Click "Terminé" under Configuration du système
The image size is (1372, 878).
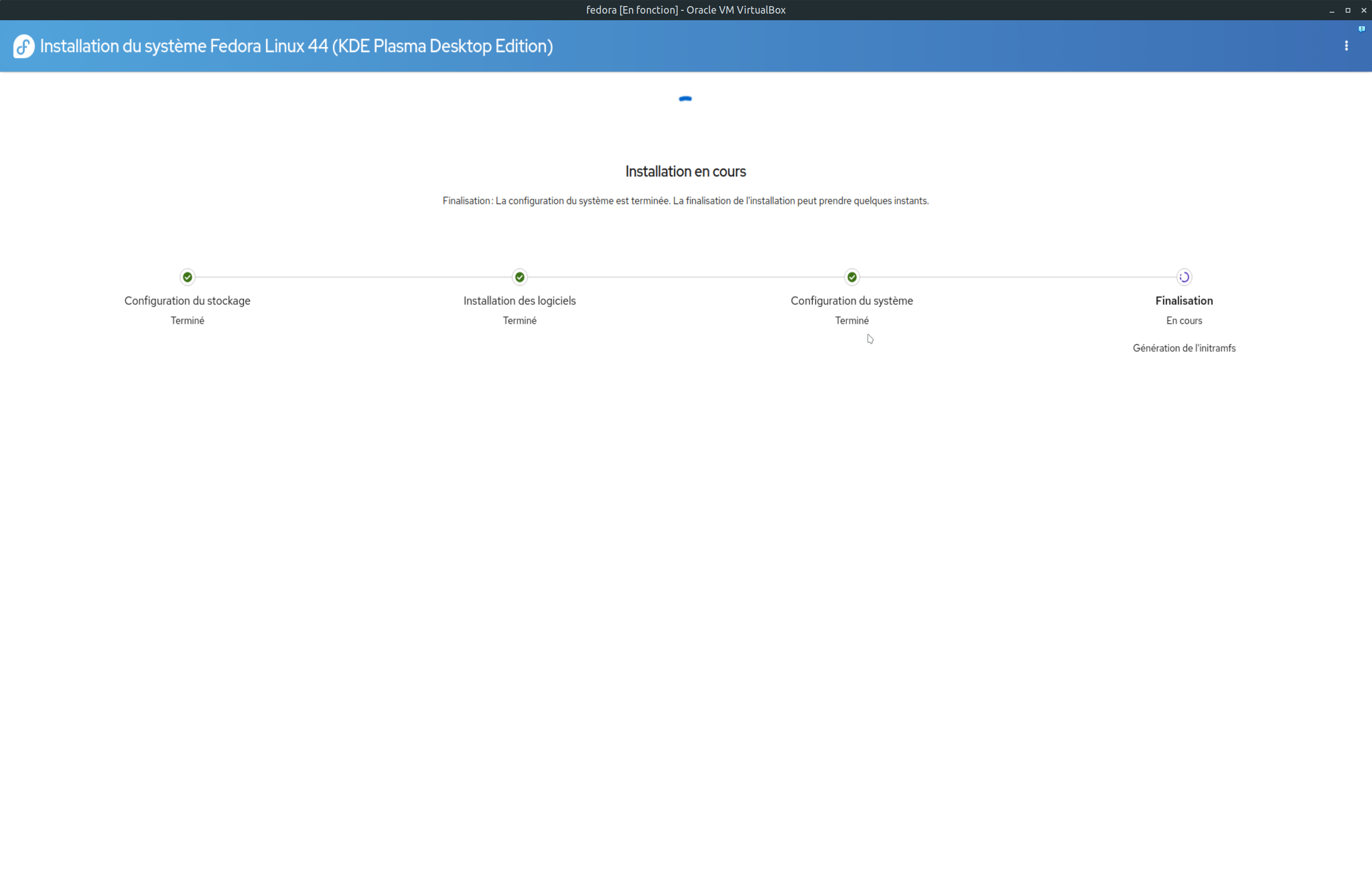[851, 320]
